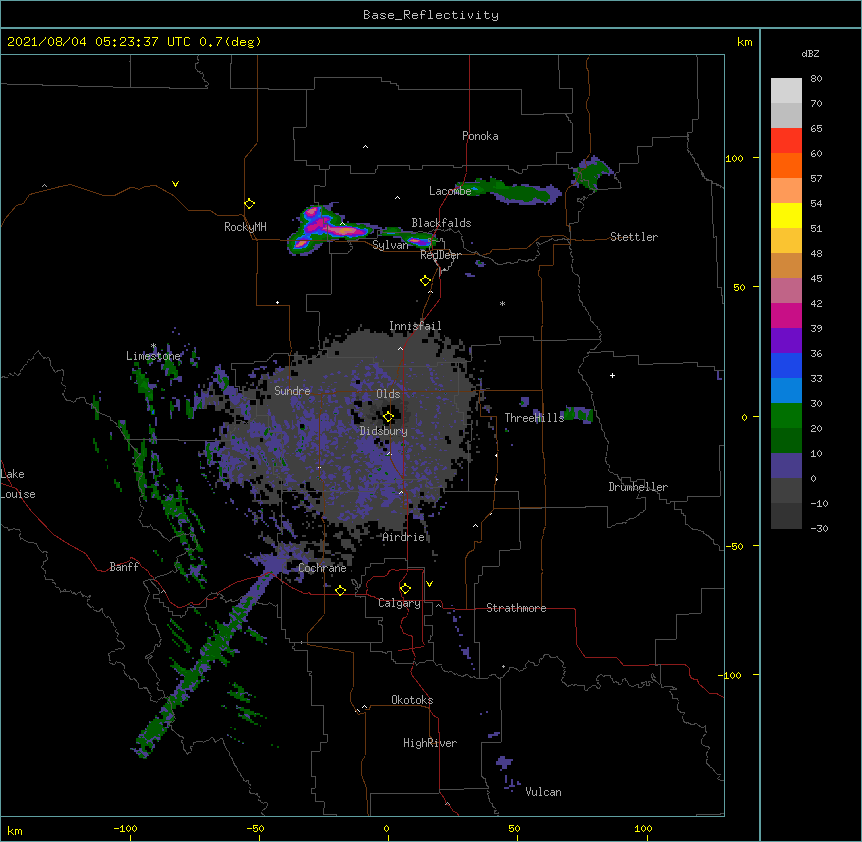Click the yellow diamond marker above Calgary label
The image size is (862, 842).
coord(405,589)
